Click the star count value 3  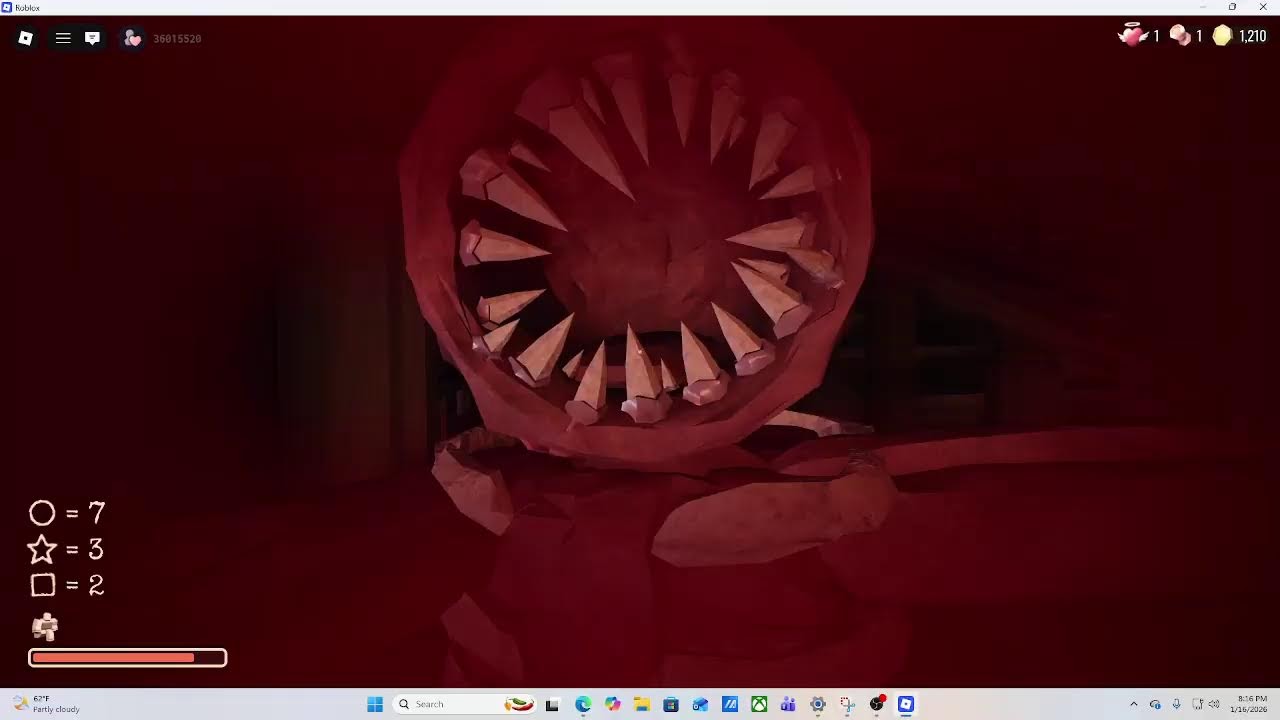coord(96,549)
